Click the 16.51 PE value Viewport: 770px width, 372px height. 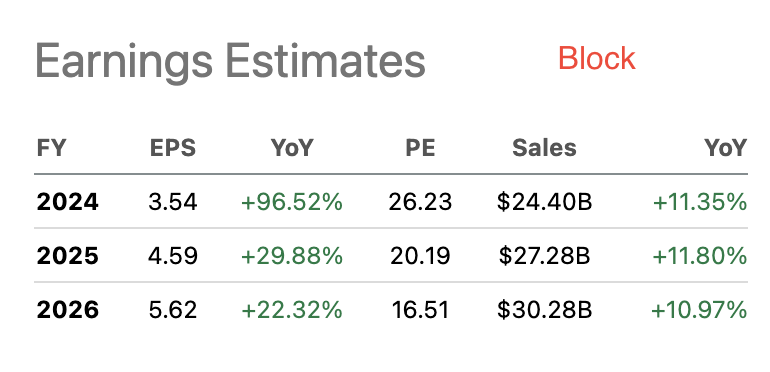coord(420,310)
